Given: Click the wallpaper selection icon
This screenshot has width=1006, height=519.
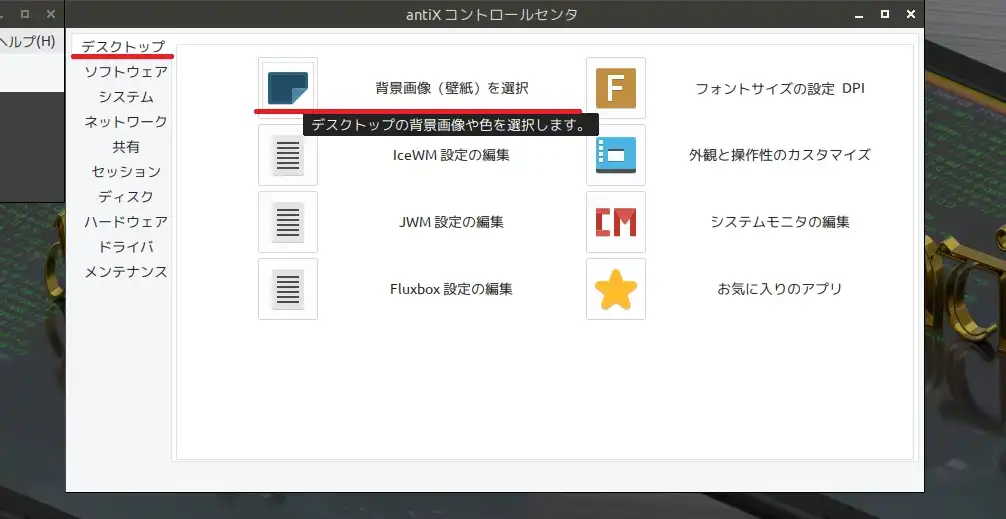Looking at the screenshot, I should click(x=288, y=88).
